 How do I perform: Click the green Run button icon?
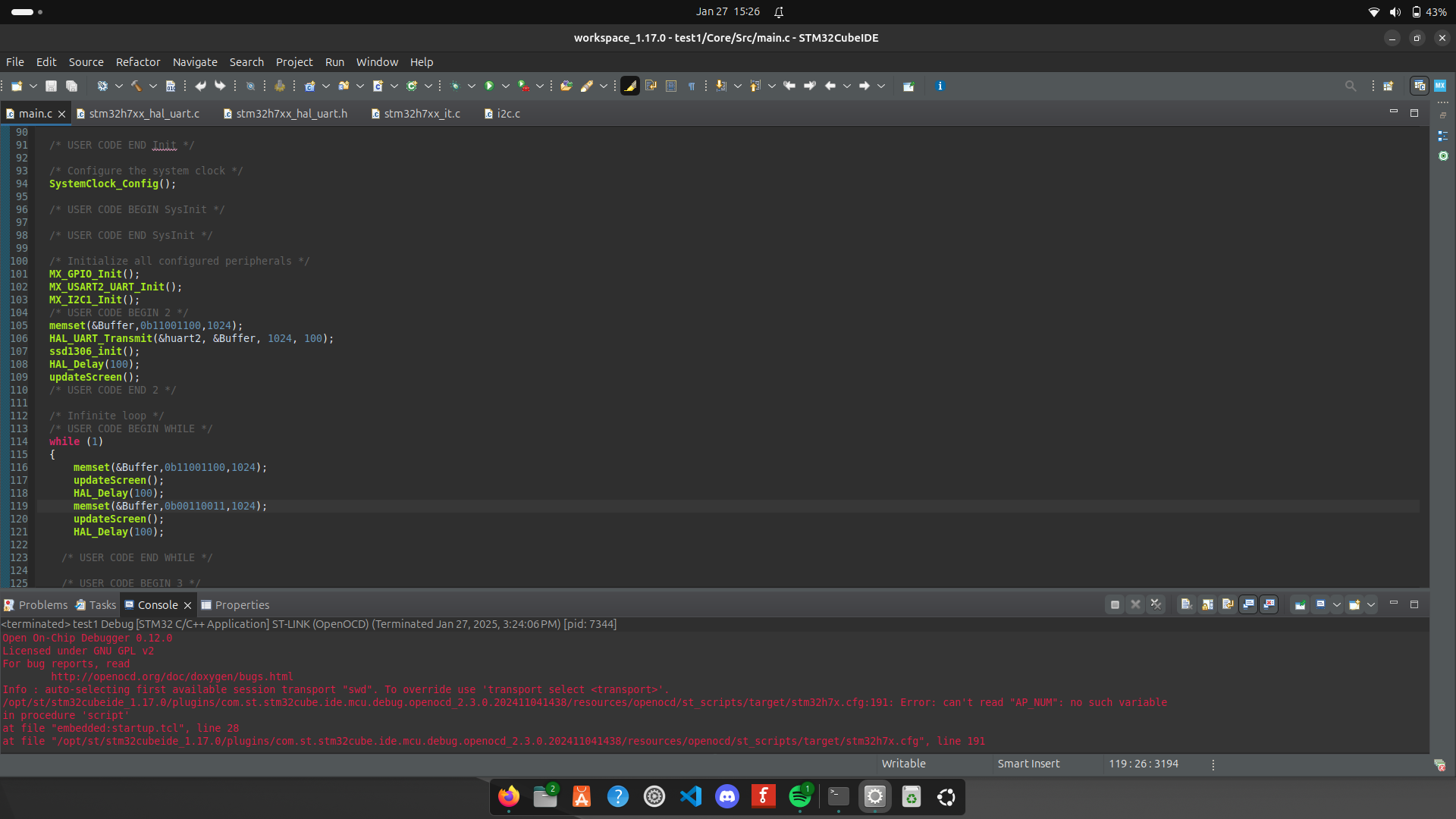(489, 86)
